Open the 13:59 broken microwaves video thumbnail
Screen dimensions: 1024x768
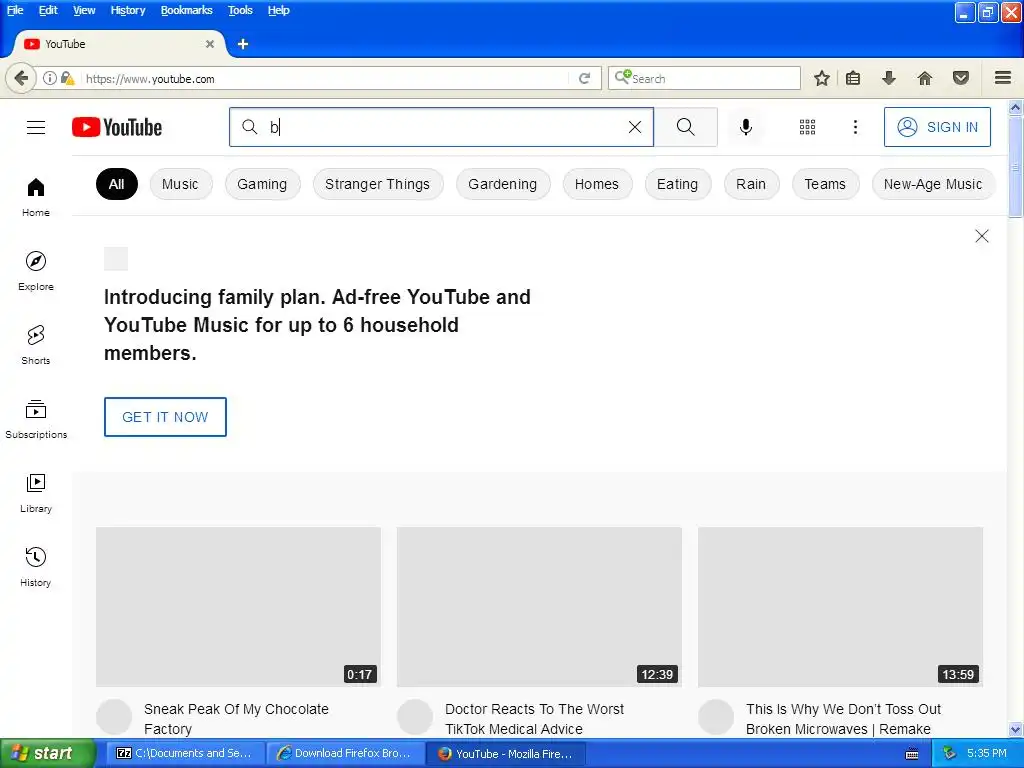coord(840,607)
